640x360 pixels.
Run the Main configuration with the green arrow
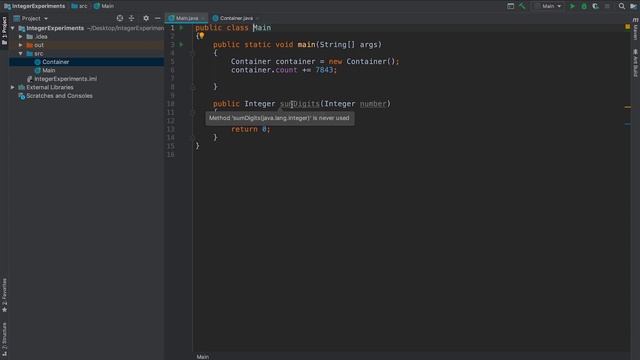[x=572, y=6]
